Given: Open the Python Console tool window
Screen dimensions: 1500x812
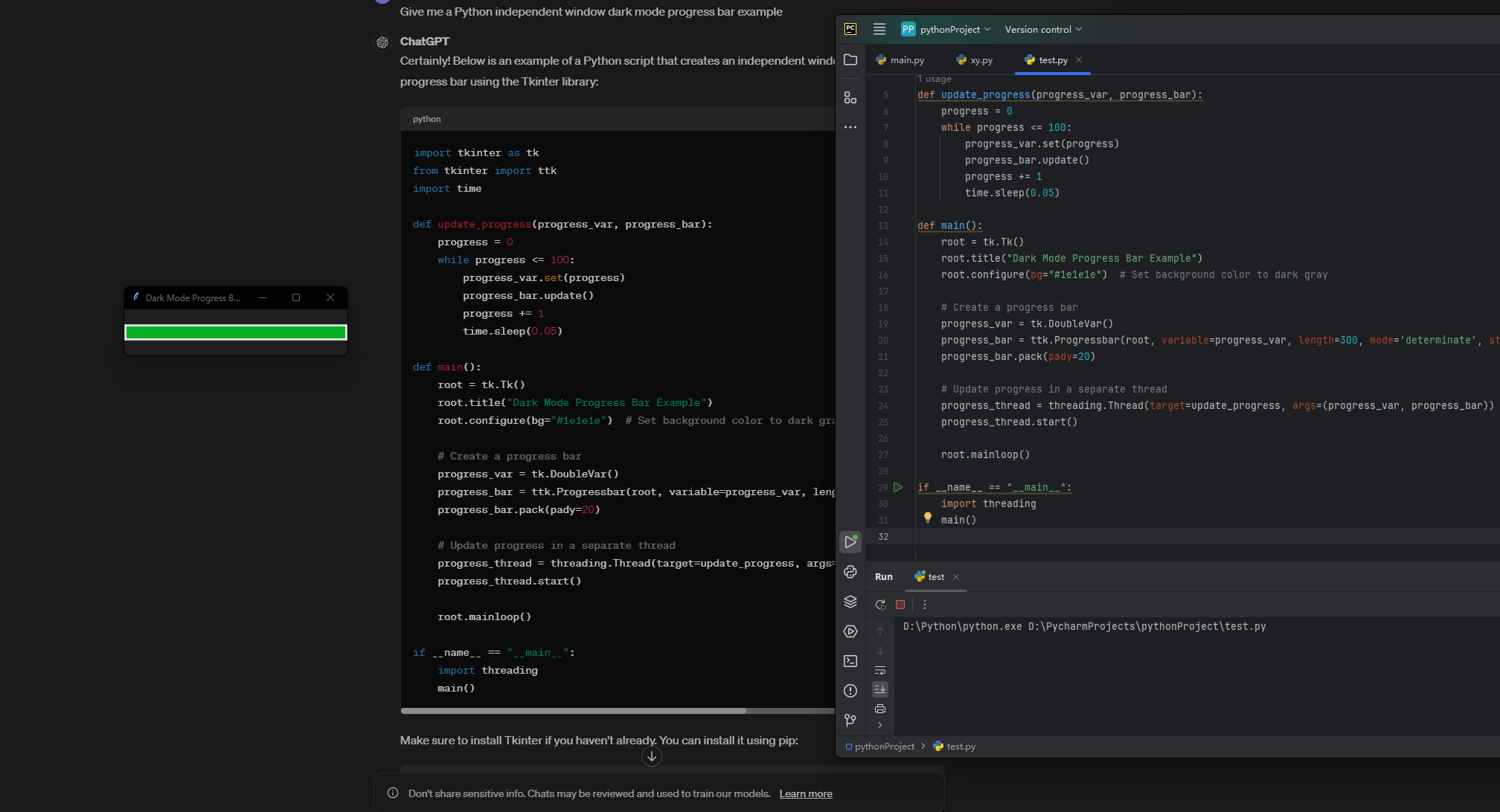Looking at the screenshot, I should [850, 572].
